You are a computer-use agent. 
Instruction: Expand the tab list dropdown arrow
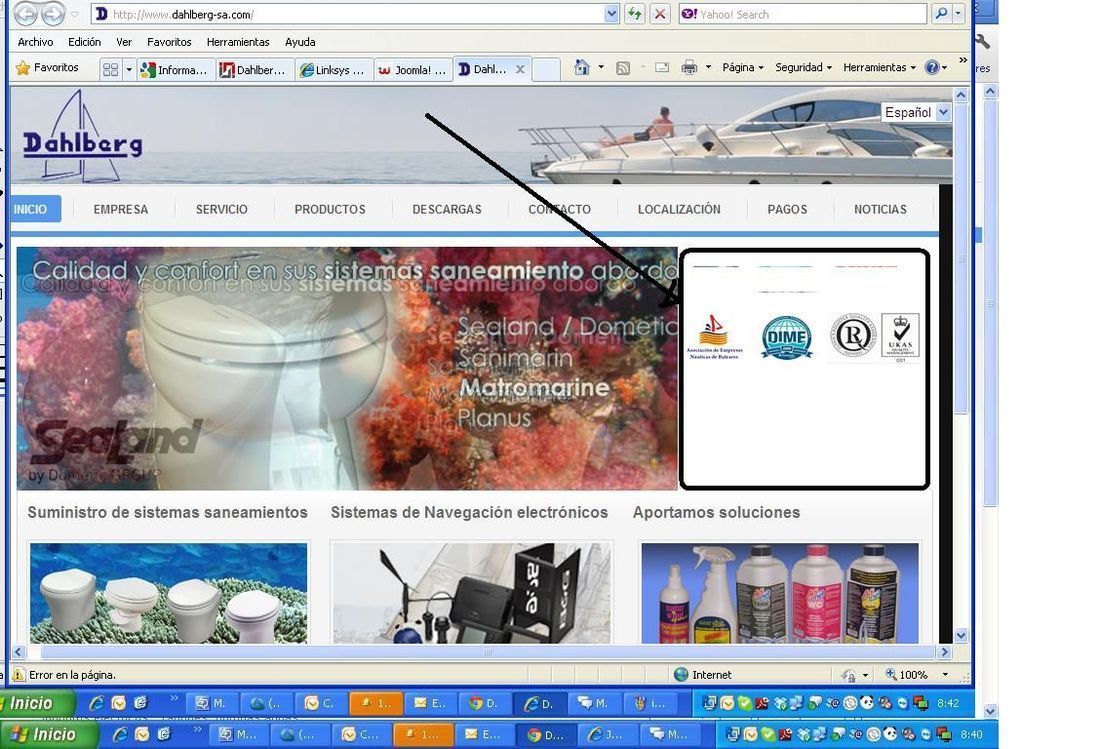(x=128, y=69)
